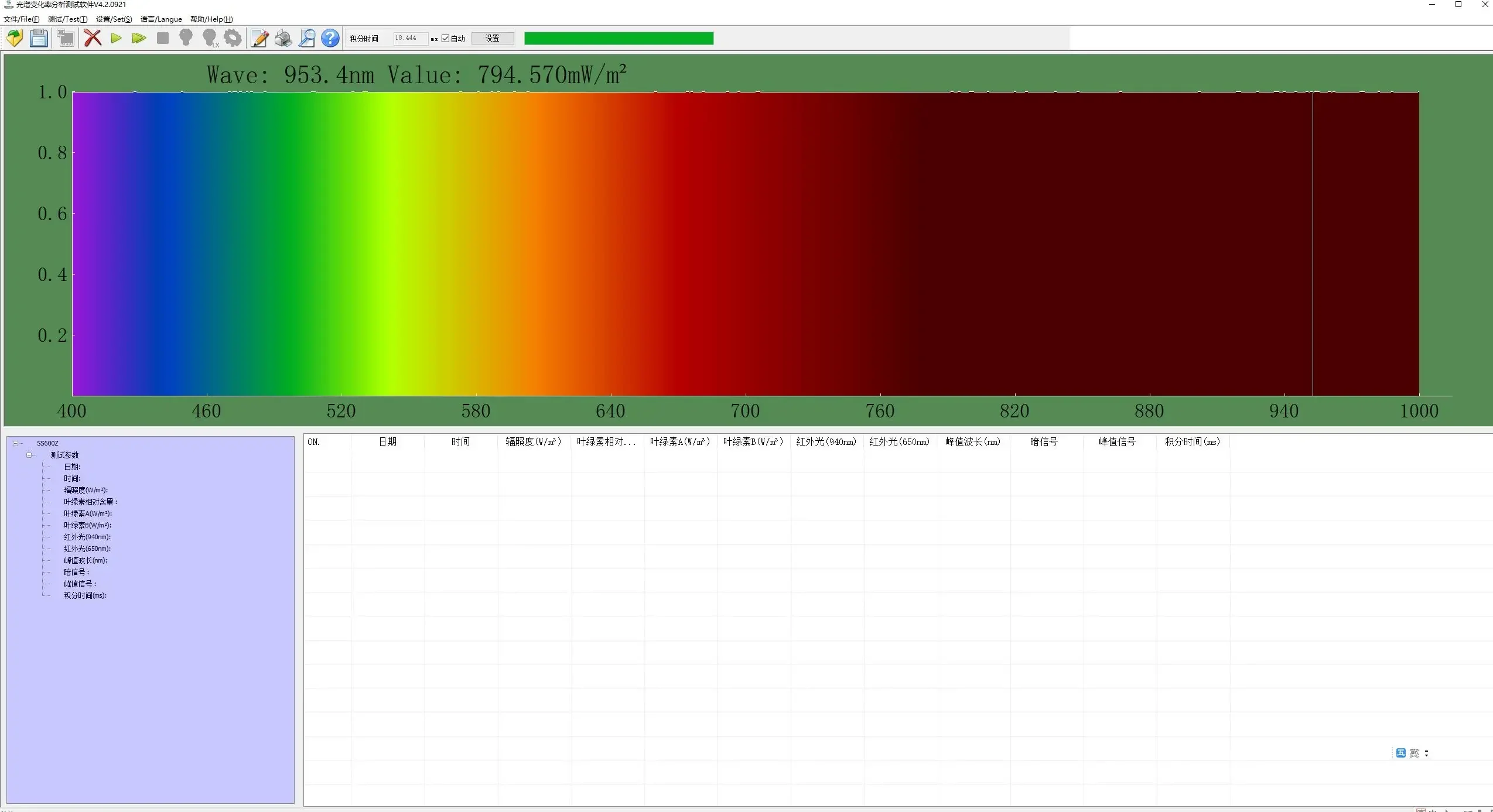Click the 叶绿素相对... column header
This screenshot has height=812, width=1493.
tap(607, 442)
